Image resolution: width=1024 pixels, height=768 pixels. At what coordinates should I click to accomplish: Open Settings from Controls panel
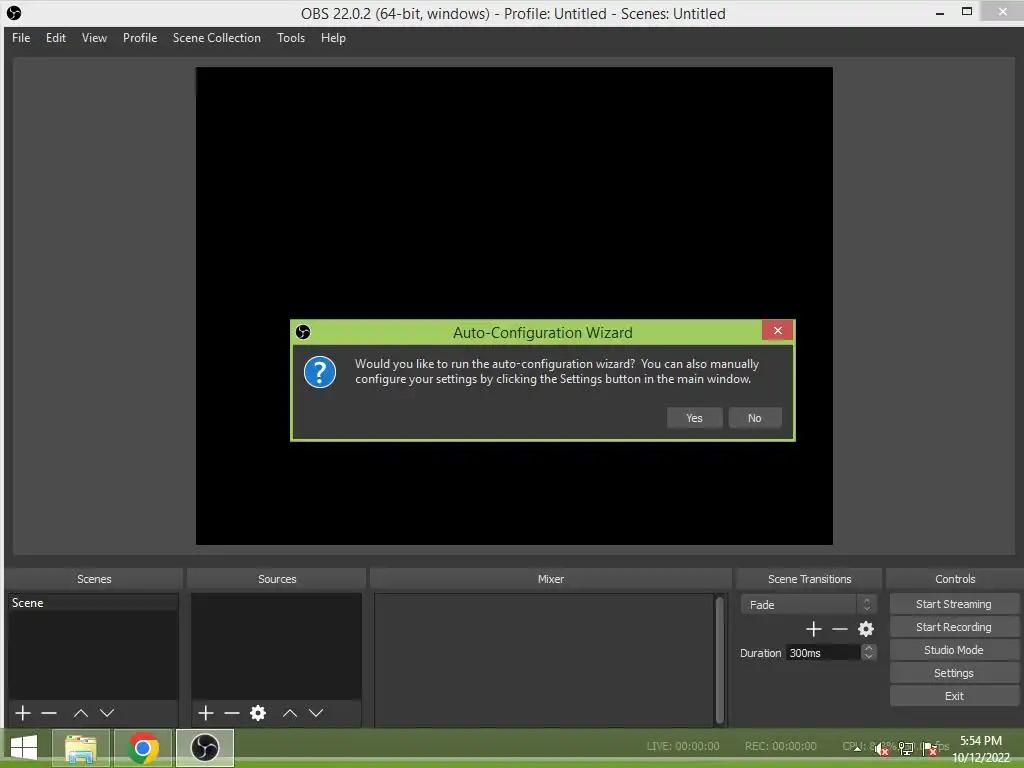(953, 673)
